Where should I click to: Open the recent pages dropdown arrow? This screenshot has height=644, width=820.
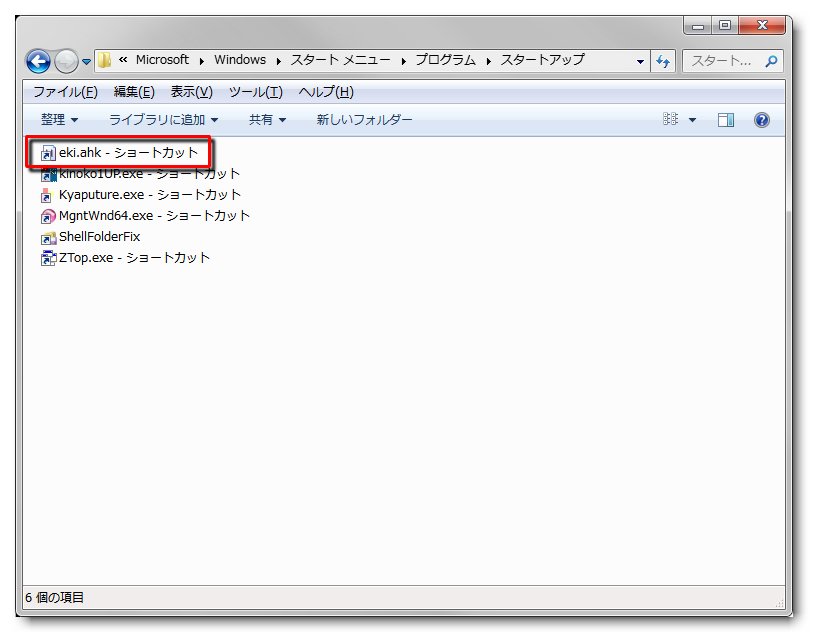86,62
